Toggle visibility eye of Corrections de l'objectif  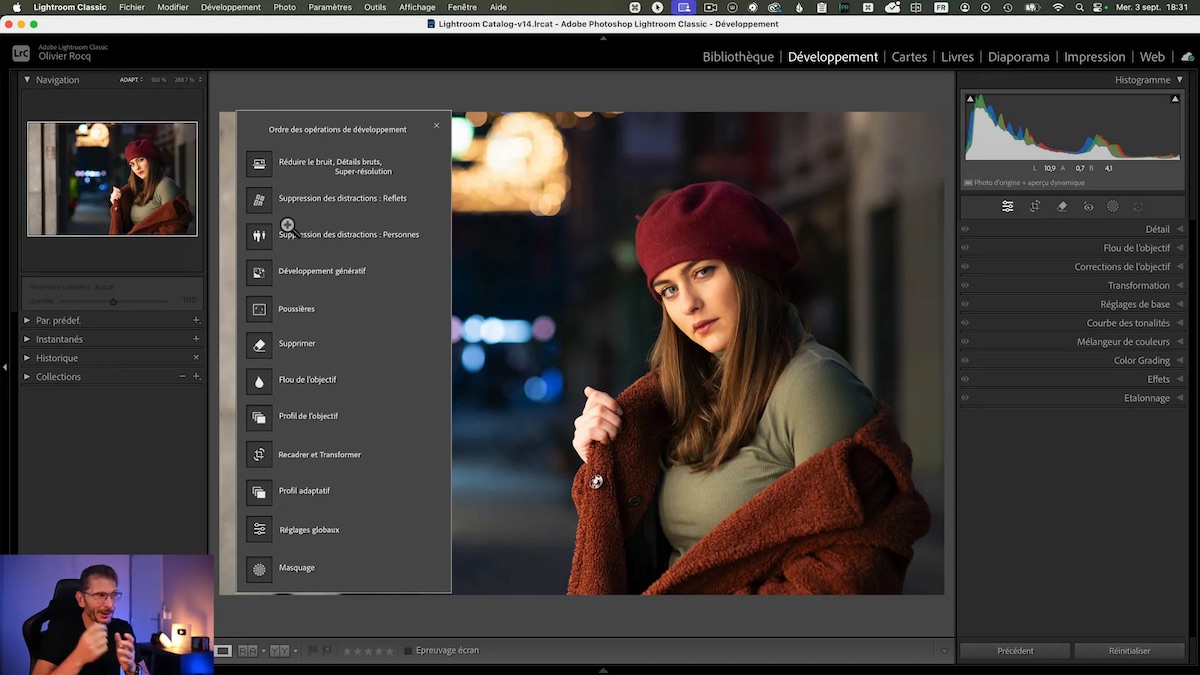(x=965, y=267)
